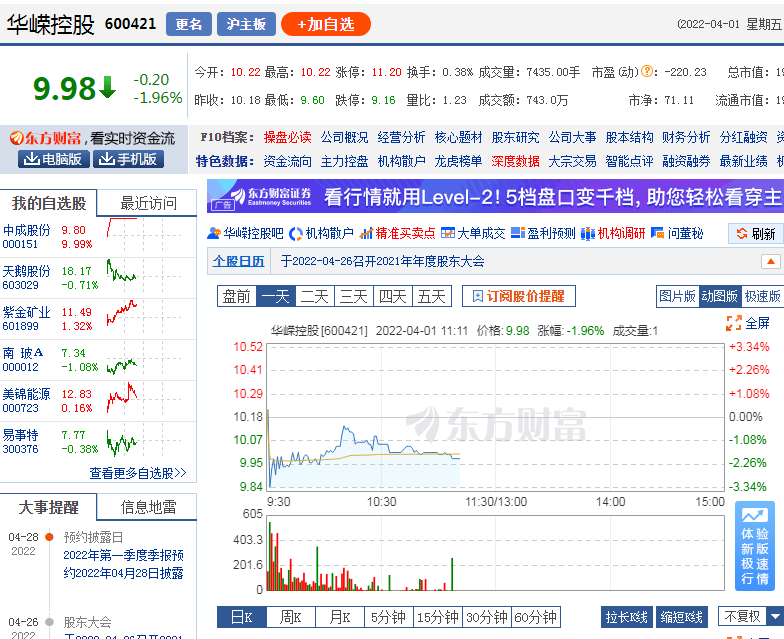Select the 四天 chart range tab
784x639 pixels.
tap(393, 296)
